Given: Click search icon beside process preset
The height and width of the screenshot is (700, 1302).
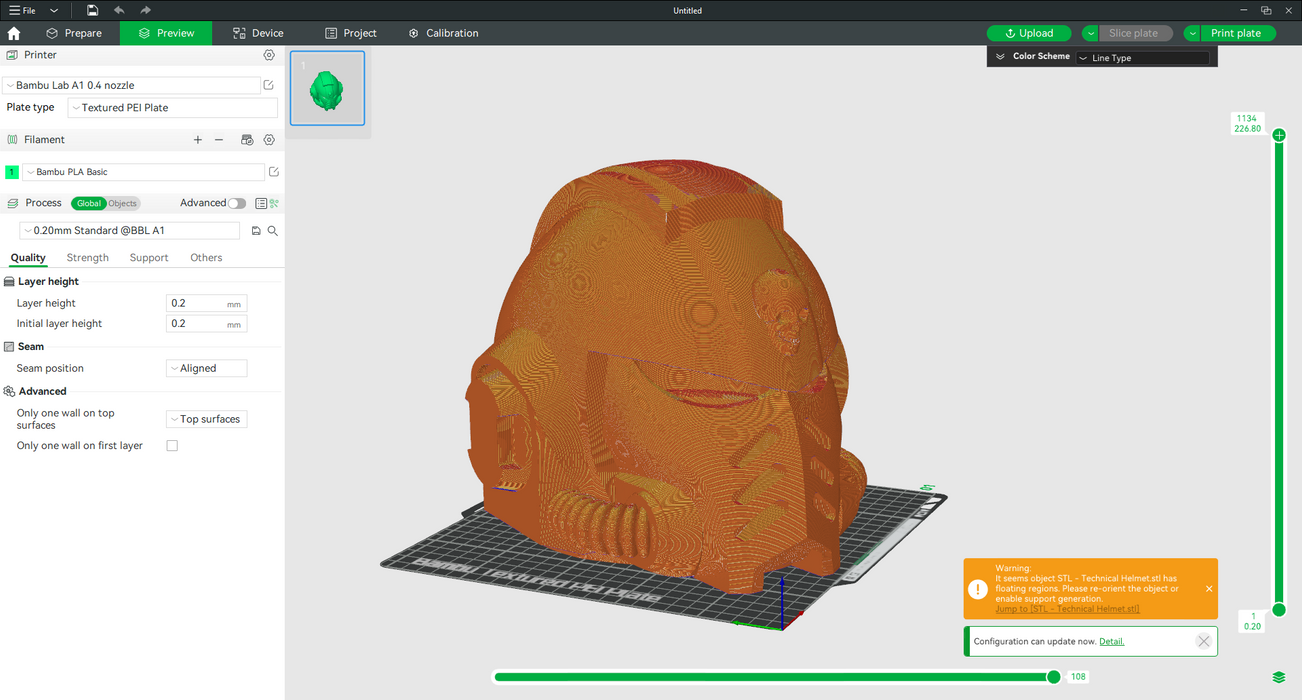Looking at the screenshot, I should pyautogui.click(x=272, y=231).
